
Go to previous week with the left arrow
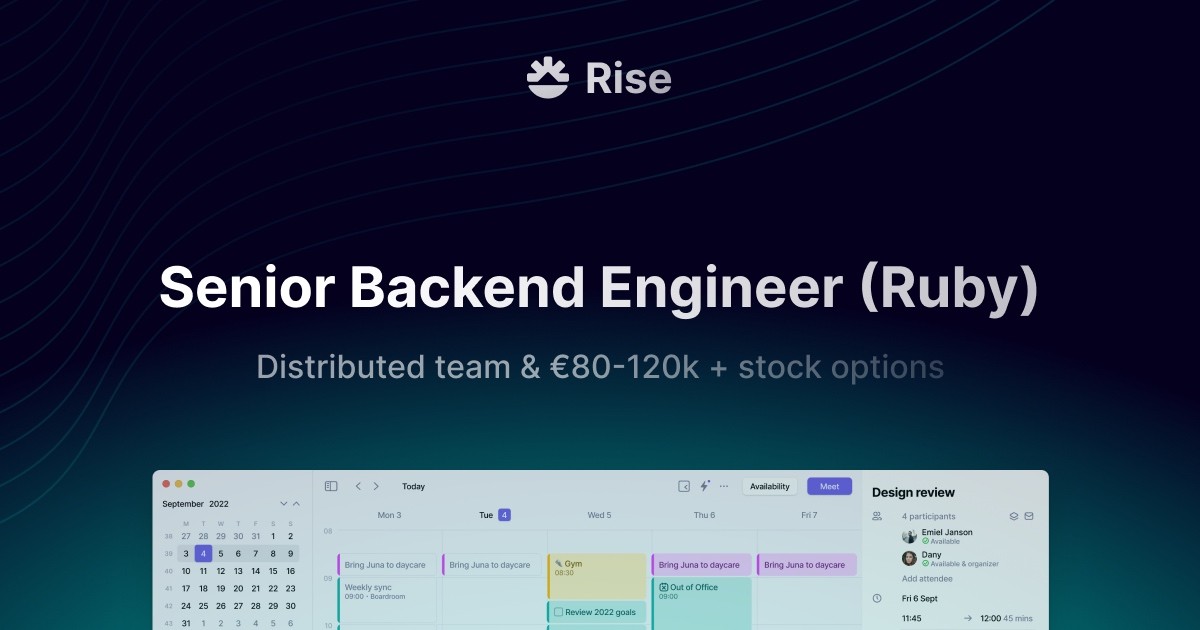click(358, 486)
